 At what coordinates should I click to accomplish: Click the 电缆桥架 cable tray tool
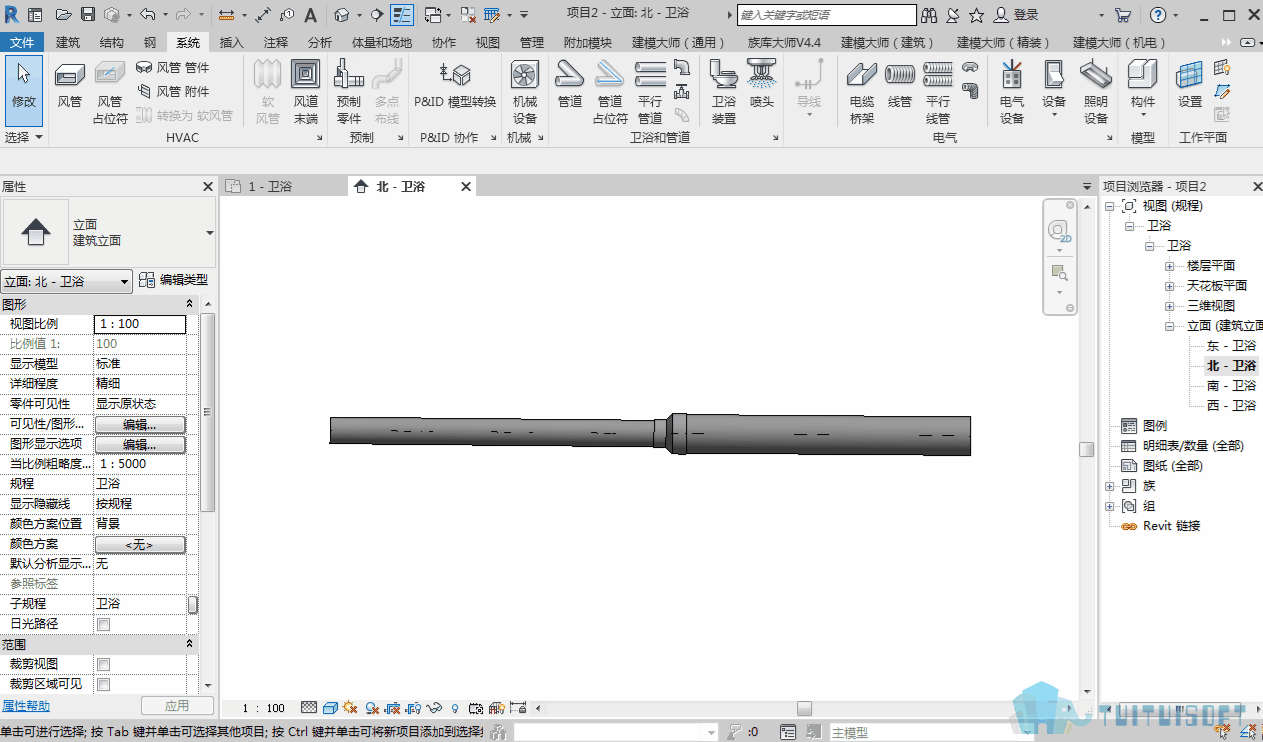point(862,90)
